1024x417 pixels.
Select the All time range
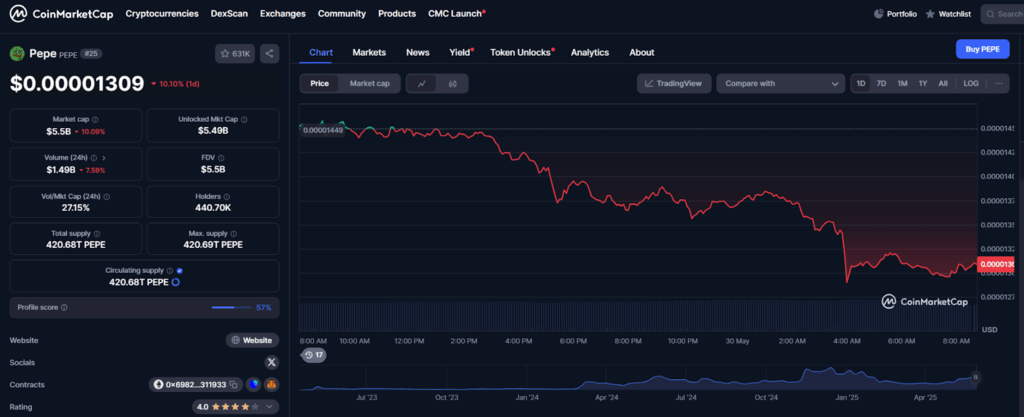943,84
